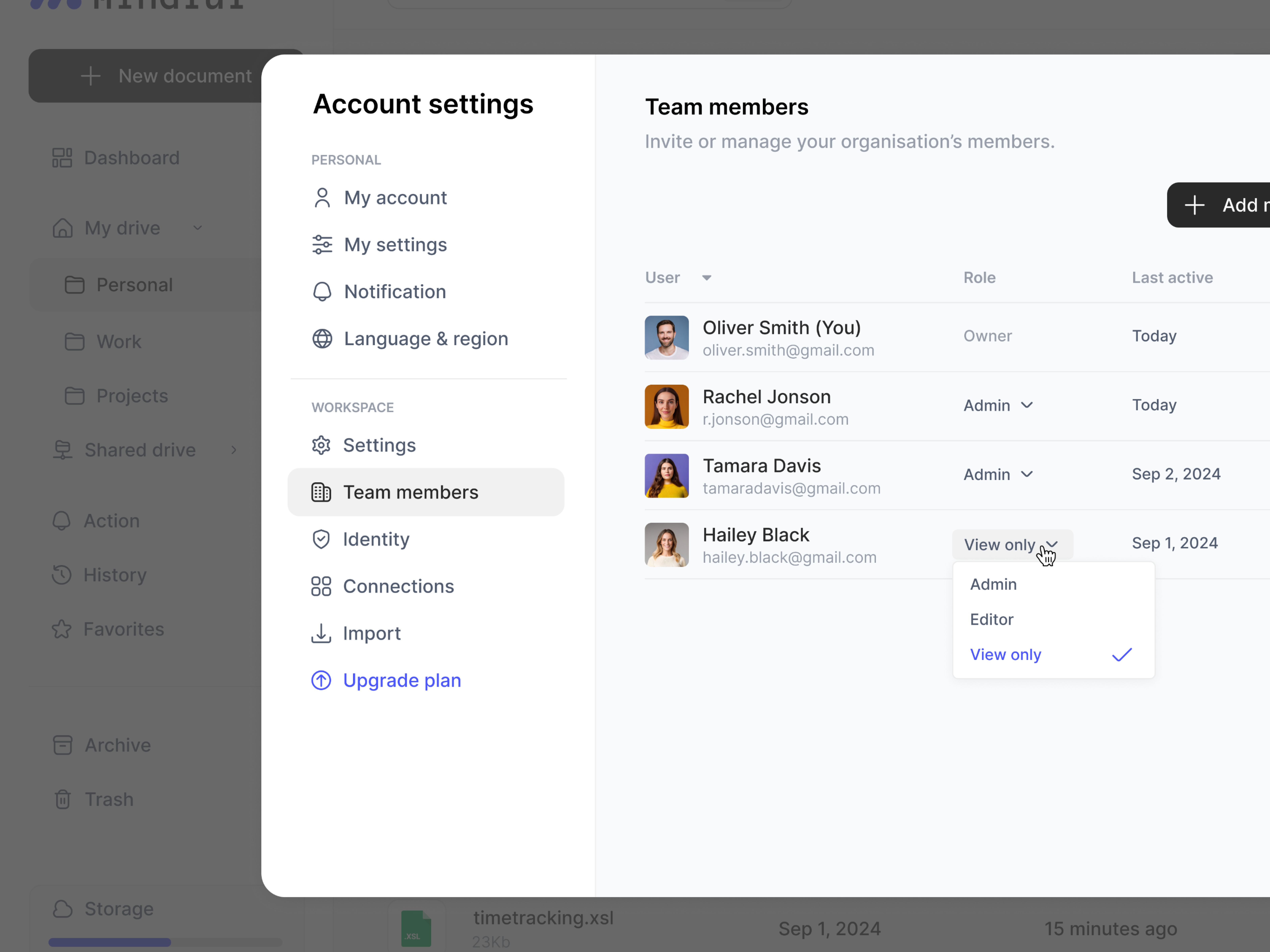Click the timetracking.xsl file name
The width and height of the screenshot is (1270, 952).
tap(543, 918)
